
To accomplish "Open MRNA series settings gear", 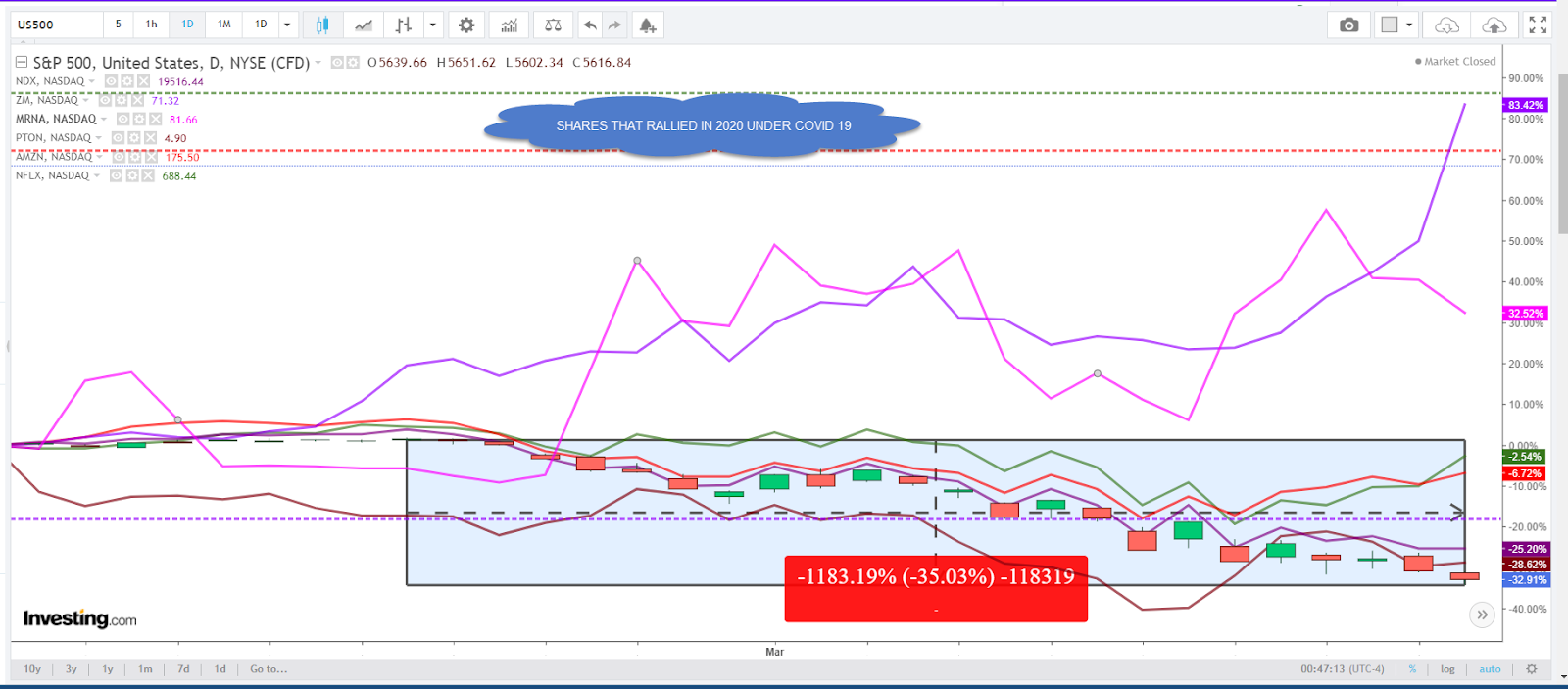I will point(139,119).
